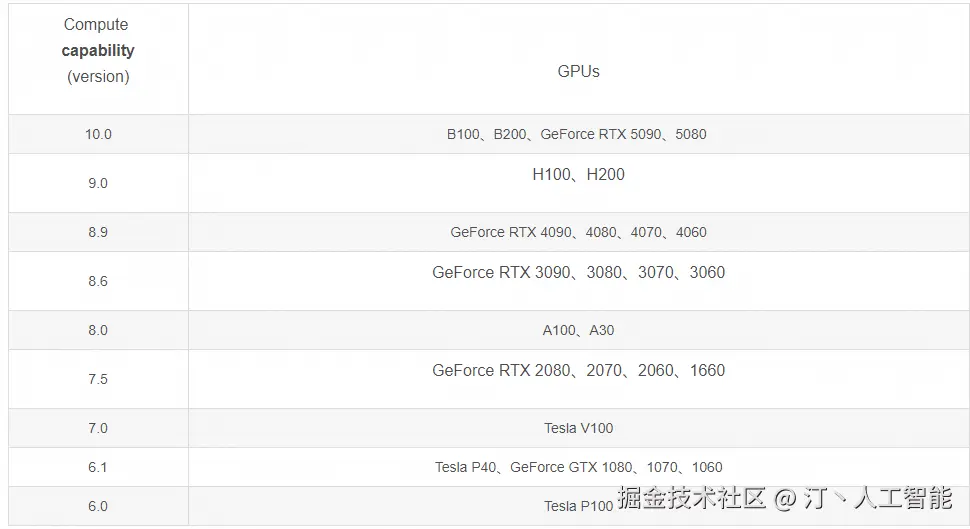Viewport: 970px width, 529px height.
Task: Select the 8.6 version cell
Action: pos(98,281)
